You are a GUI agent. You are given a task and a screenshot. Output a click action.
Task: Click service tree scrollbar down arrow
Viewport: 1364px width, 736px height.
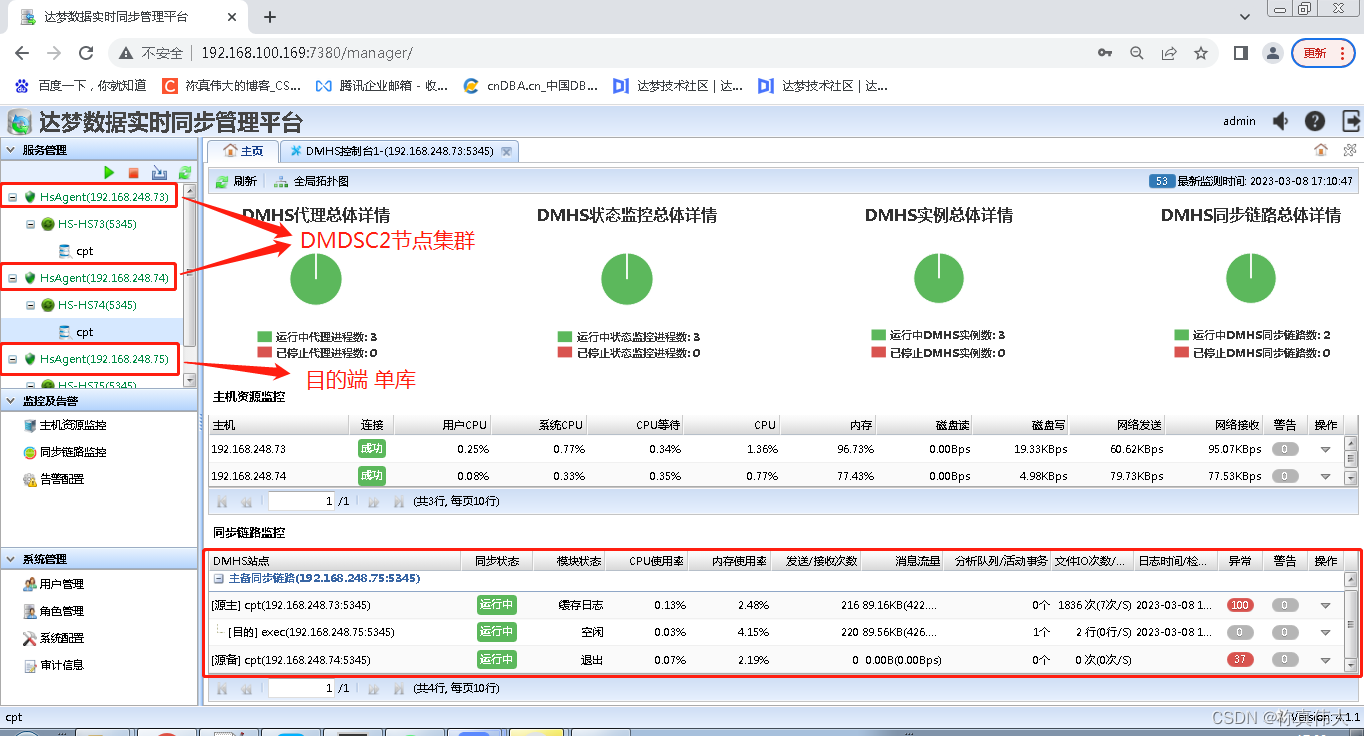click(190, 379)
